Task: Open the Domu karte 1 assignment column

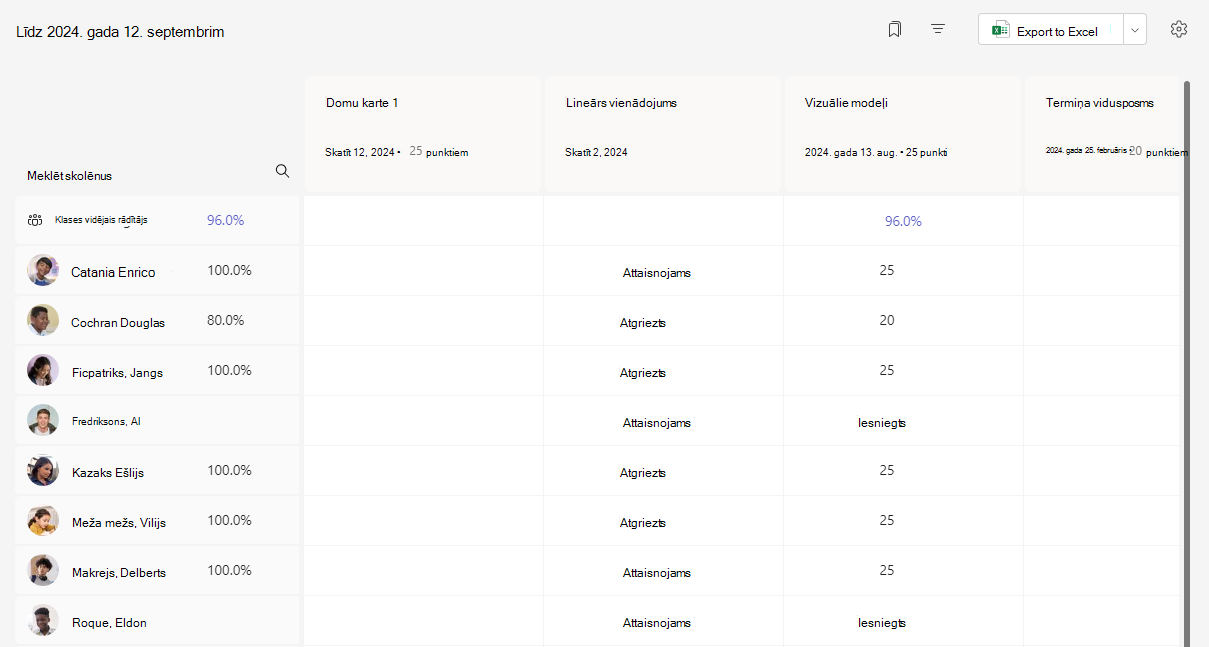Action: click(x=423, y=133)
